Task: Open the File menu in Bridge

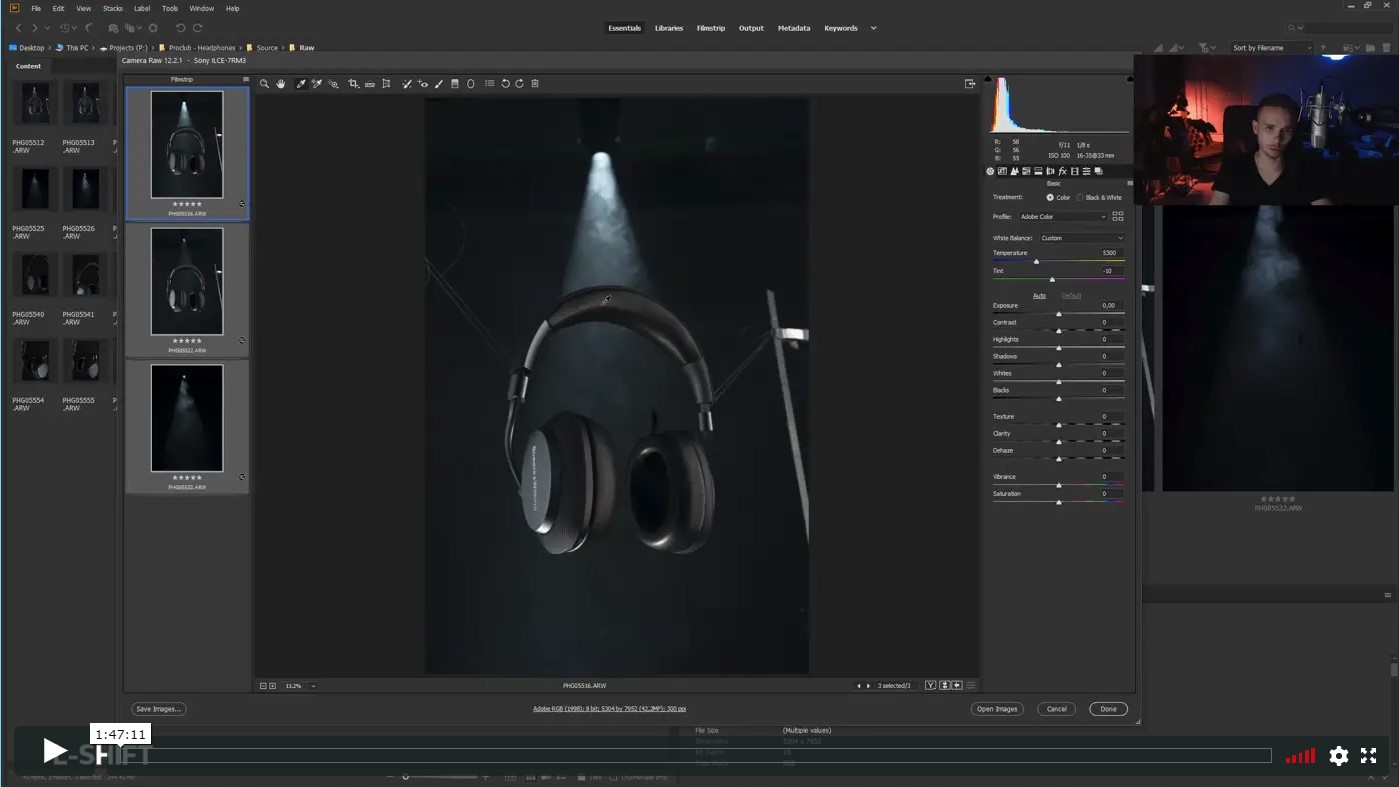Action: tap(36, 8)
